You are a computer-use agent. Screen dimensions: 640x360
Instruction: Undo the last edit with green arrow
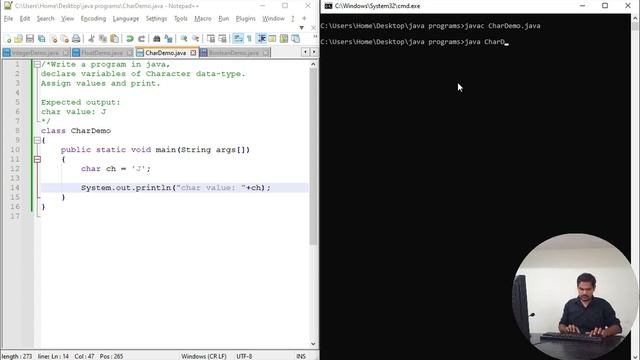(130, 39)
